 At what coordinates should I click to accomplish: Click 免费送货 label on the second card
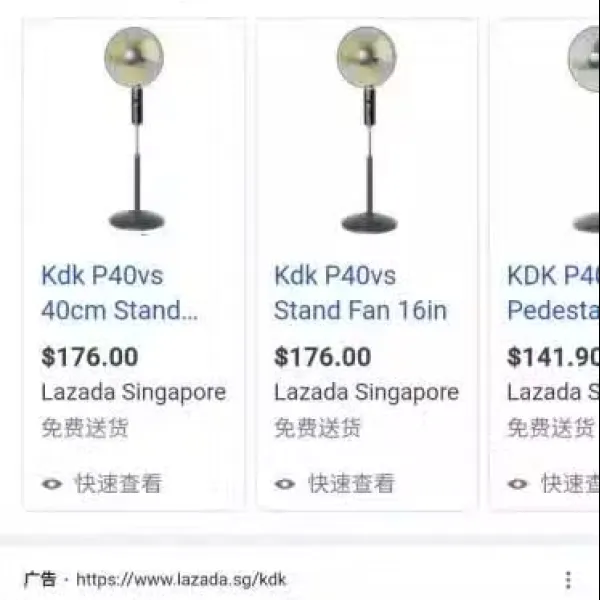(317, 427)
